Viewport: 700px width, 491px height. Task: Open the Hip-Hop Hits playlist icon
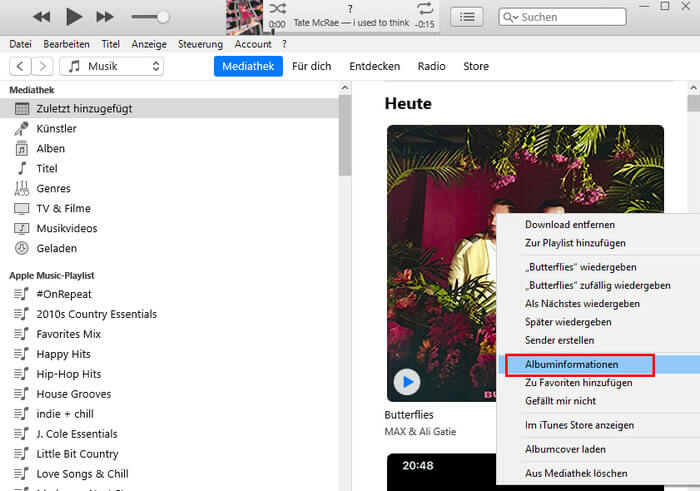[21, 374]
